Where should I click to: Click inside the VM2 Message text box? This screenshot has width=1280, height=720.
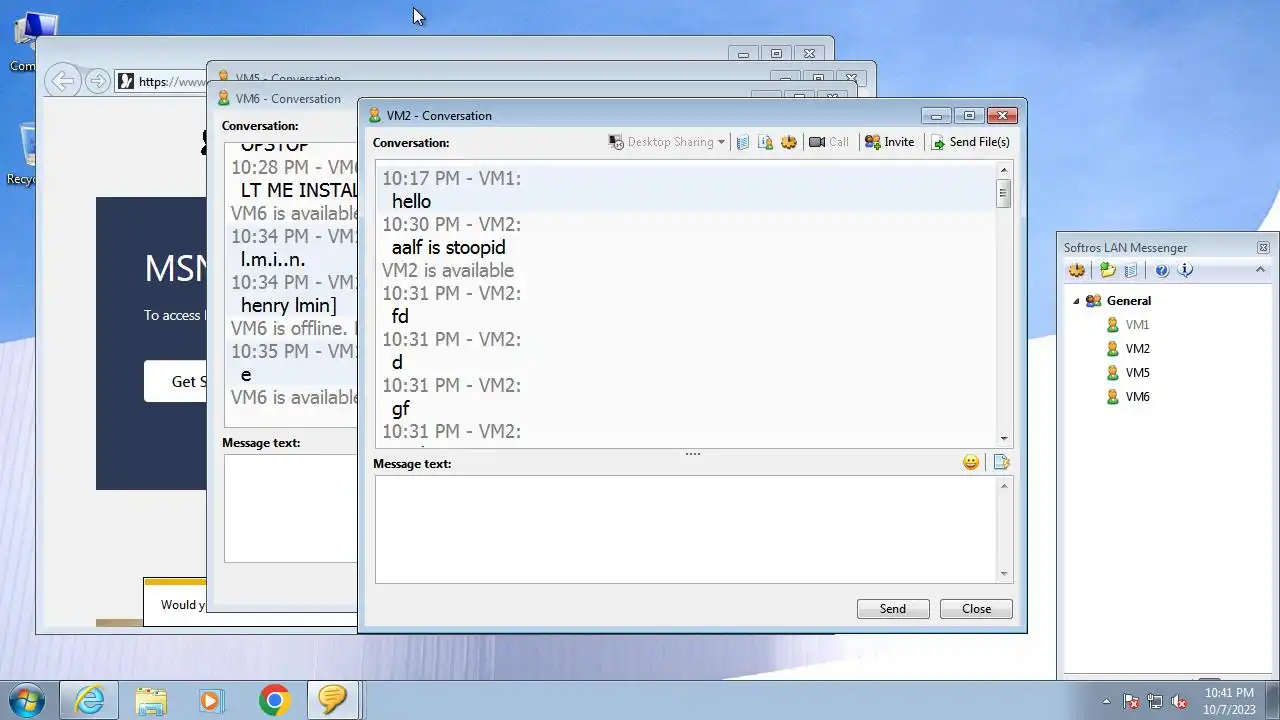coord(686,529)
